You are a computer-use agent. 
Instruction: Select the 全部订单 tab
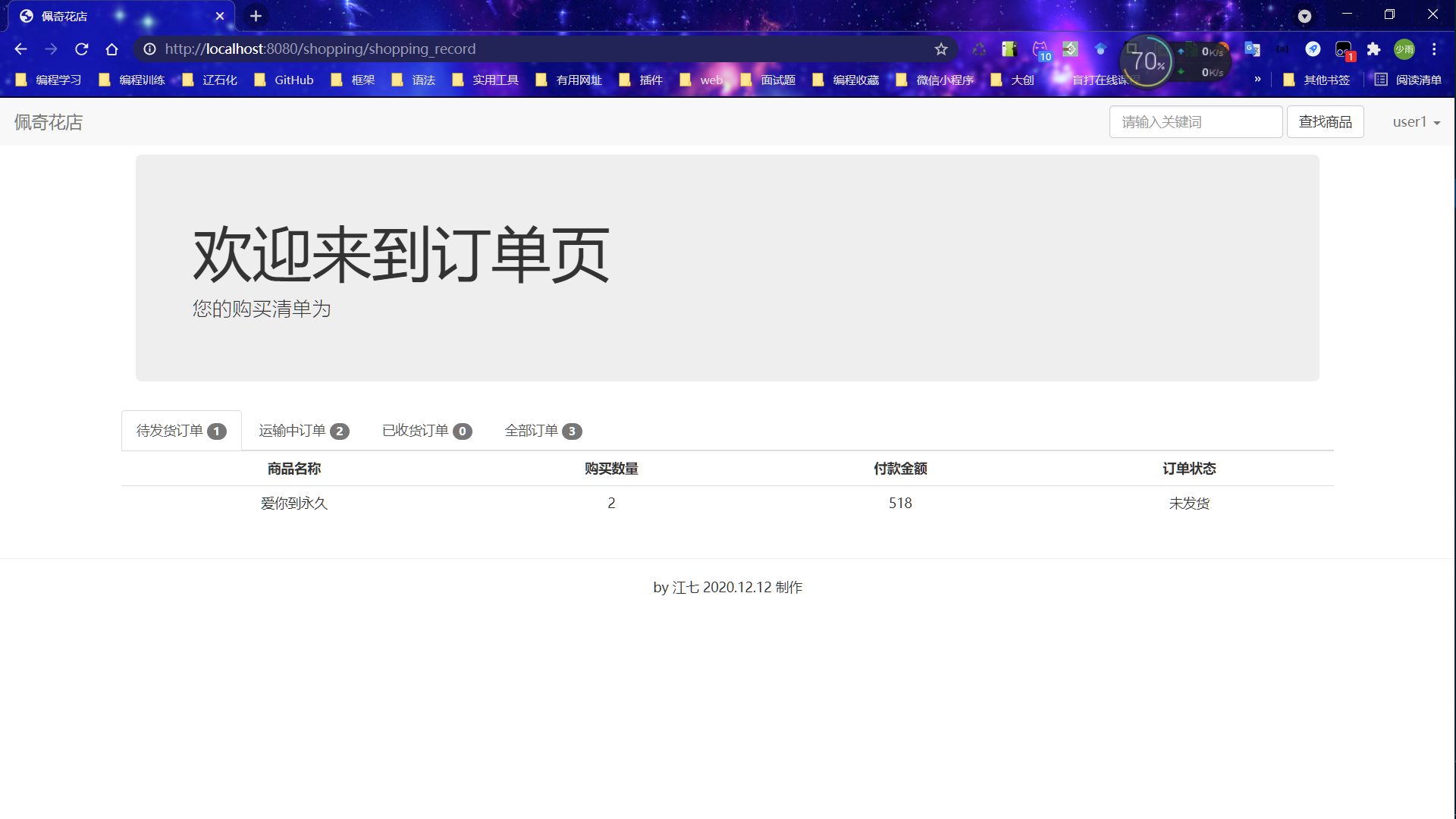tap(543, 431)
